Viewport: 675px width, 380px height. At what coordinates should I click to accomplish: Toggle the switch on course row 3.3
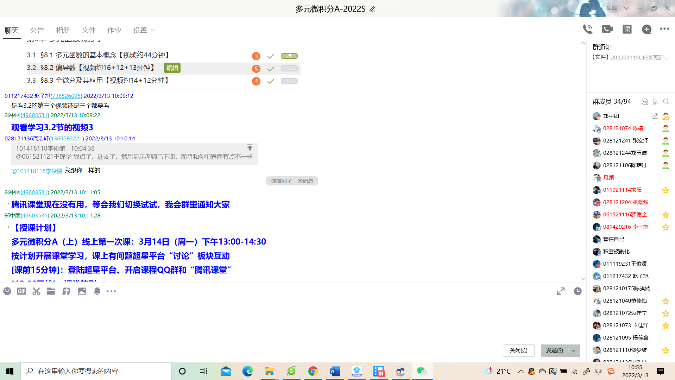pyautogui.click(x=289, y=81)
